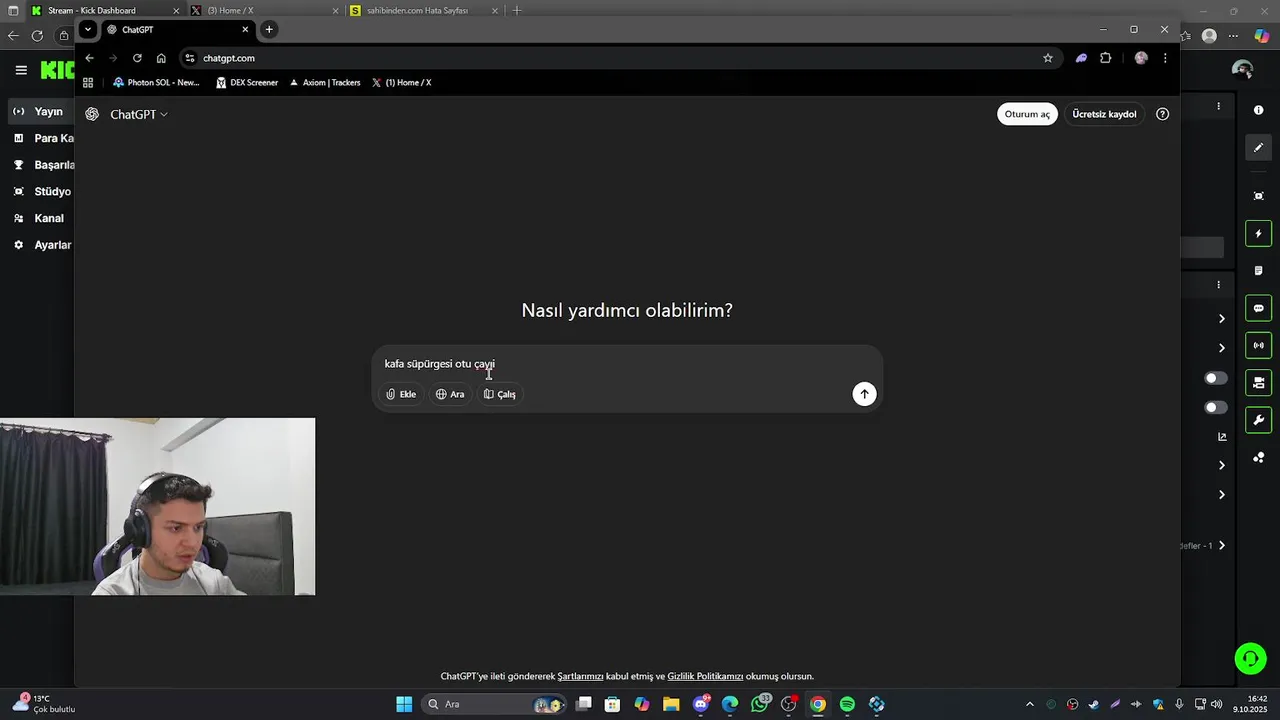Click the info icon in Kick right toolbar

[1259, 110]
